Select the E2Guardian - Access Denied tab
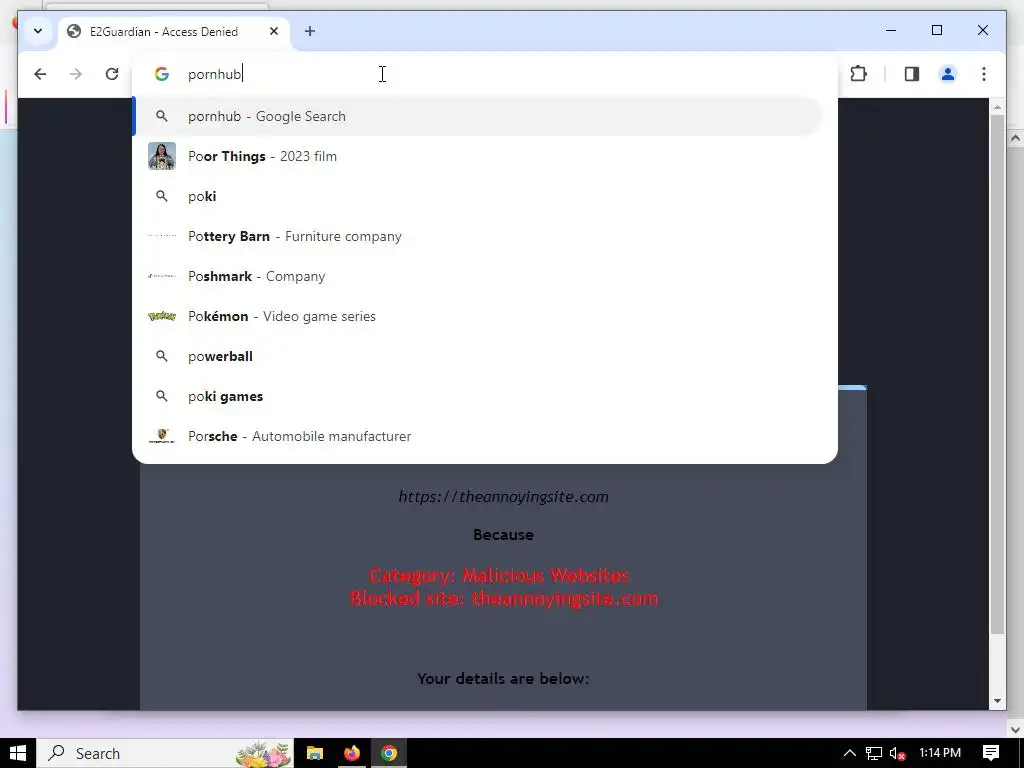 [174, 31]
